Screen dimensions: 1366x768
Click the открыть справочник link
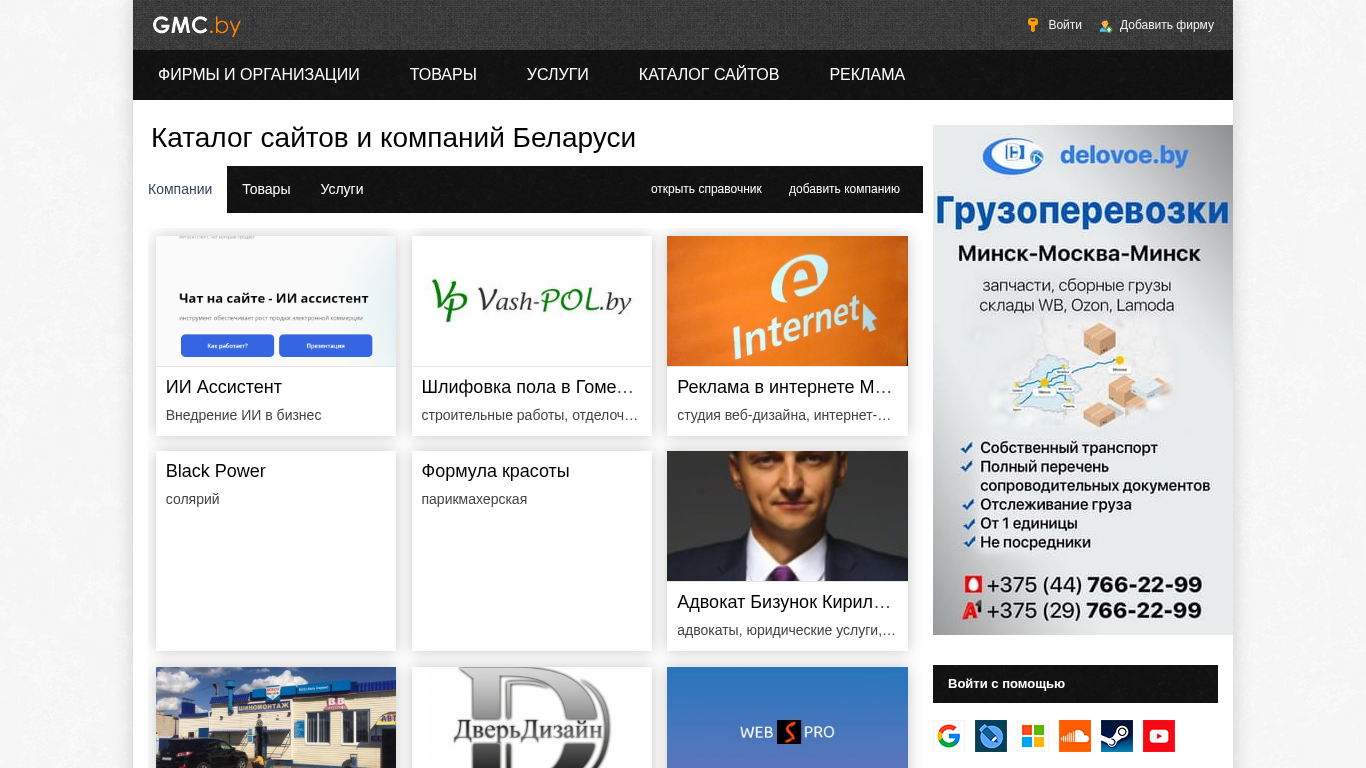[706, 189]
